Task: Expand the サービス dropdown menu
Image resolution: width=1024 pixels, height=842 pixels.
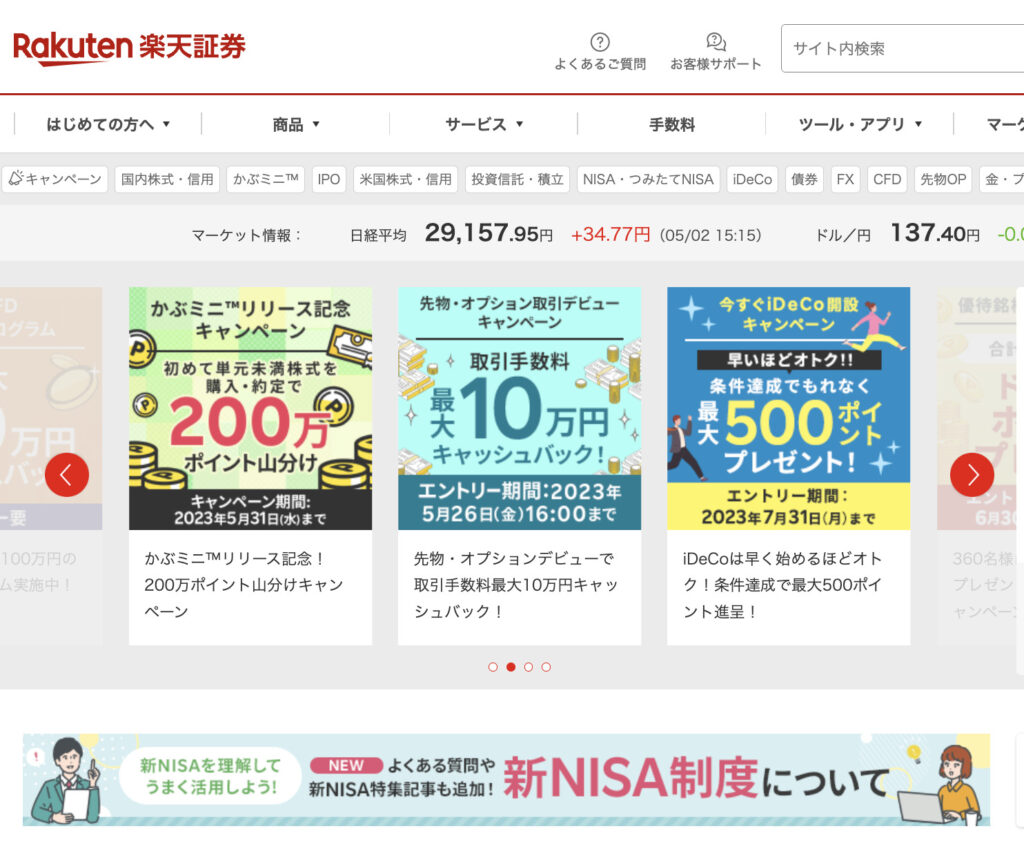Action: 484,124
